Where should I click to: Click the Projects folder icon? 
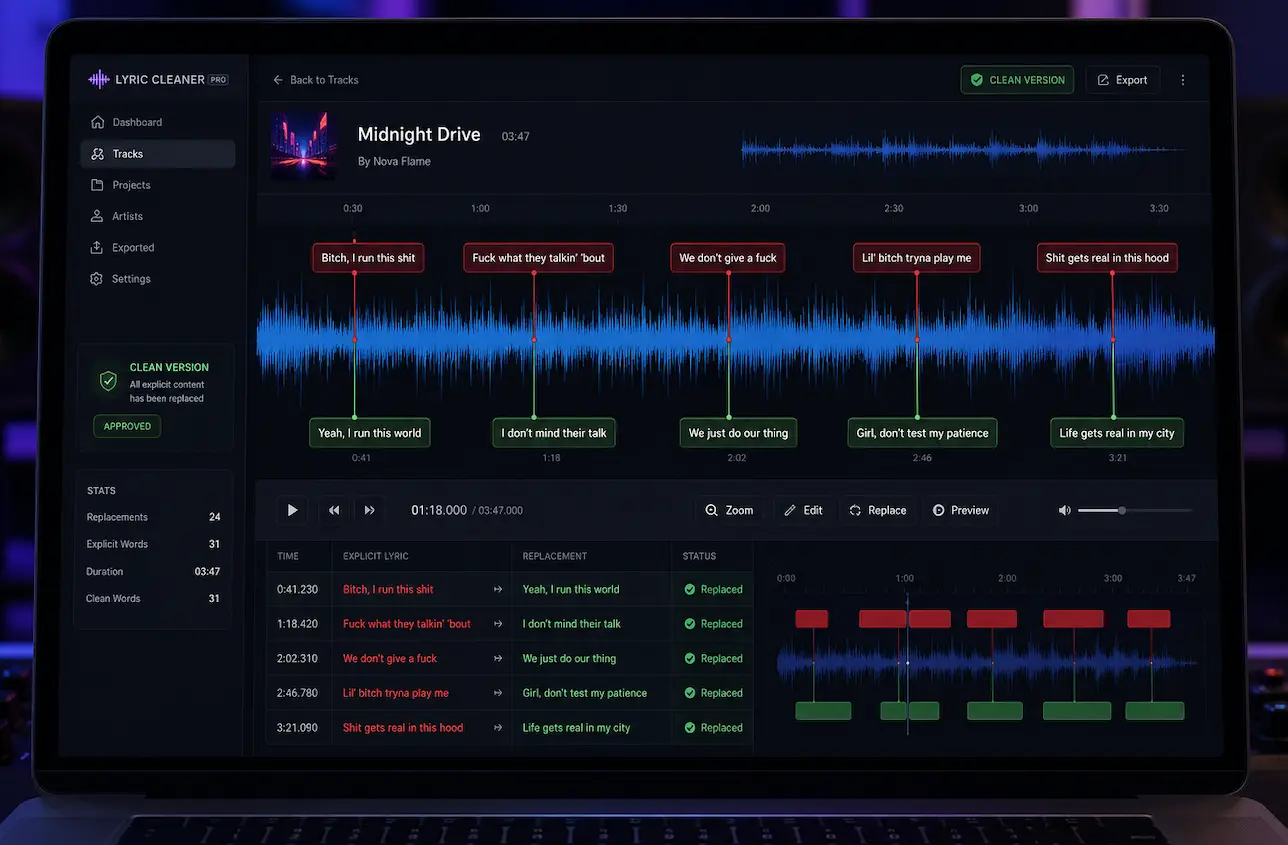97,185
